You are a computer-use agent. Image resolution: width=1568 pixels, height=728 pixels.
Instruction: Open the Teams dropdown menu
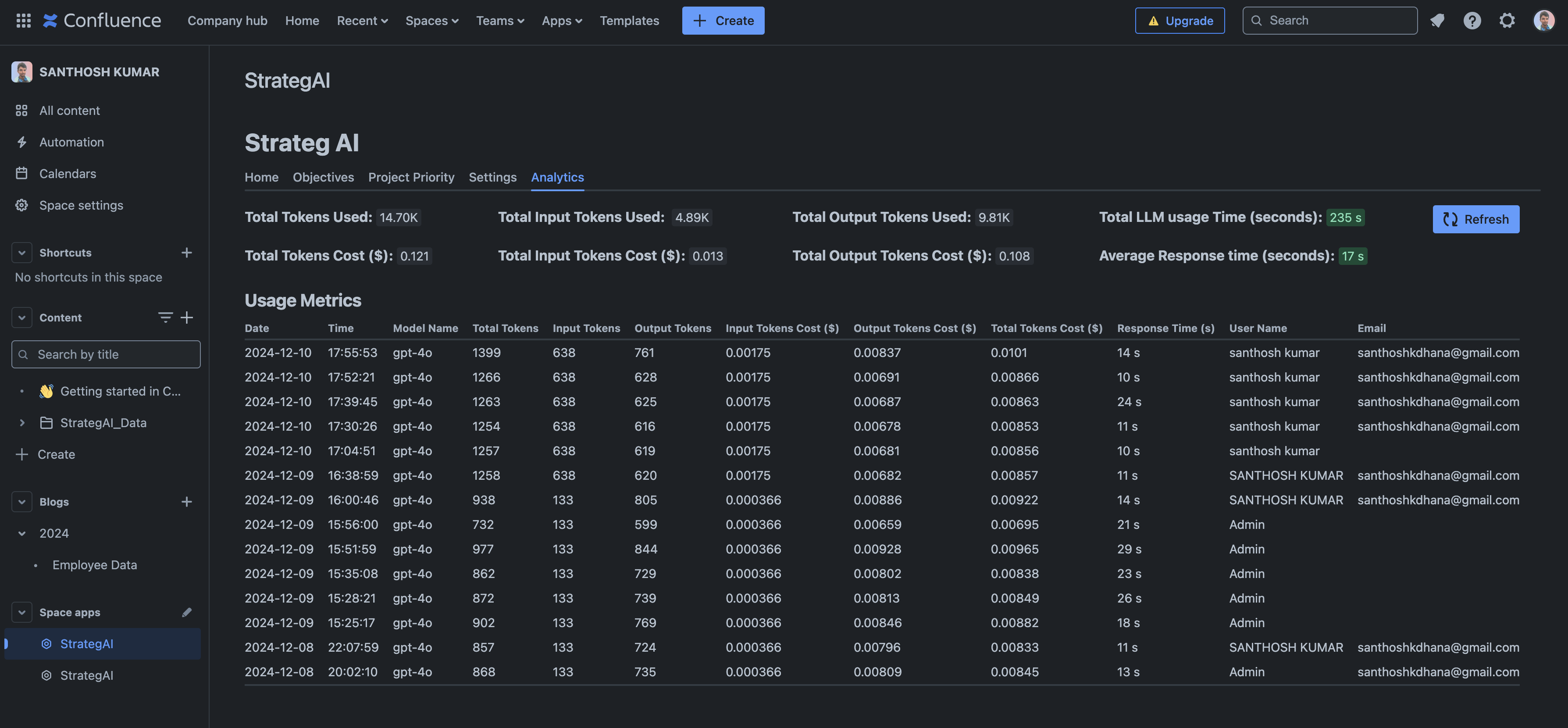[500, 21]
